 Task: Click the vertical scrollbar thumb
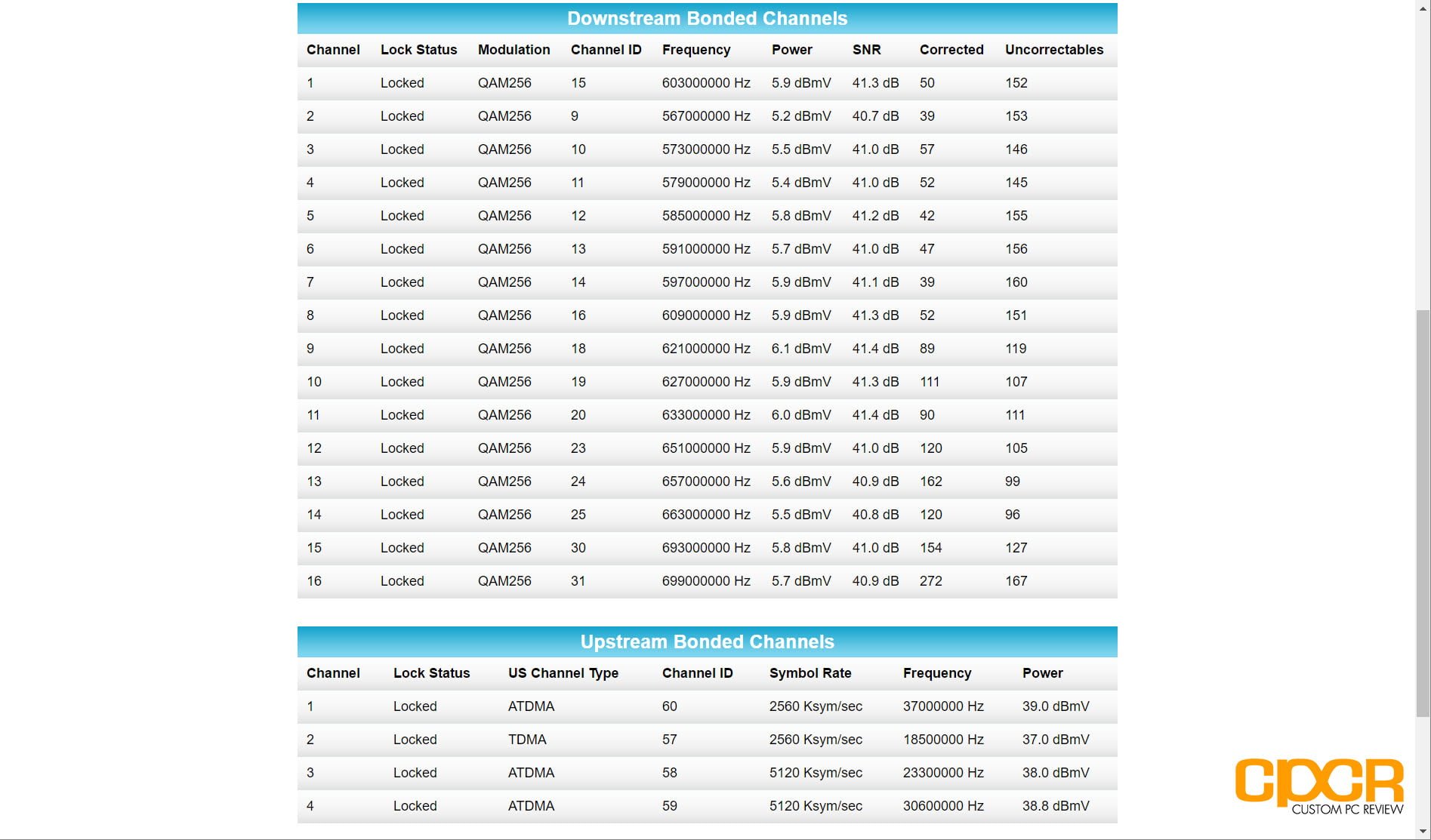(1423, 512)
